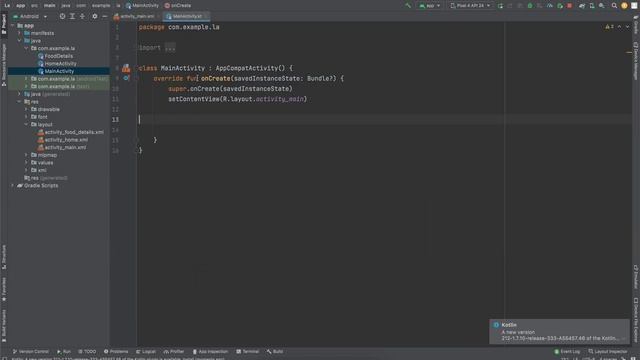
Task: Open the Logcat tool window
Action: [x=146, y=351]
